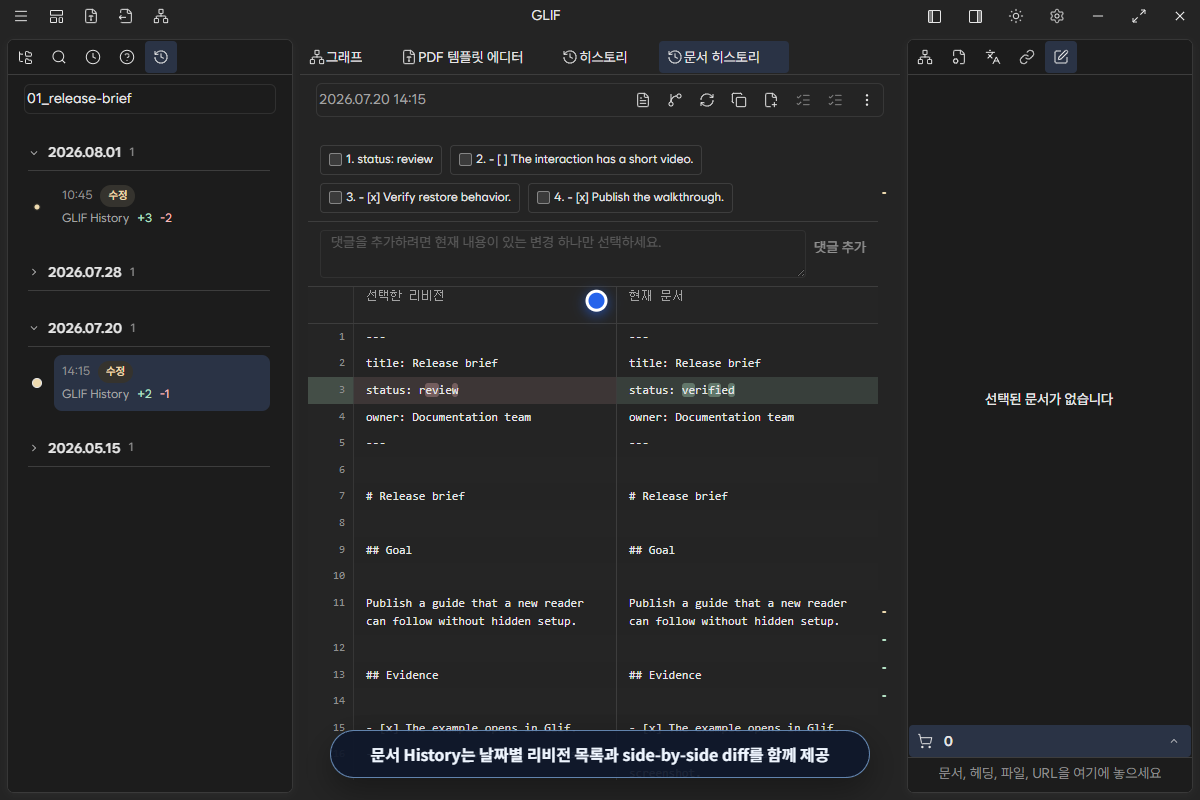Open the clock recent icon in left panel
The image size is (1200, 800).
pos(93,57)
